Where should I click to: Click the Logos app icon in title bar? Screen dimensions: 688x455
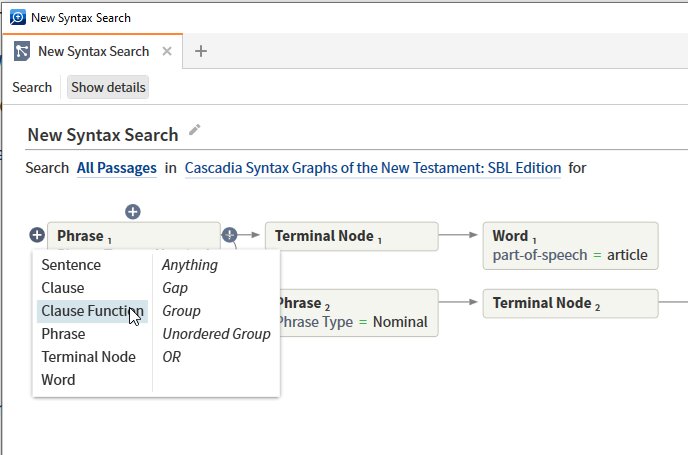pyautogui.click(x=18, y=18)
